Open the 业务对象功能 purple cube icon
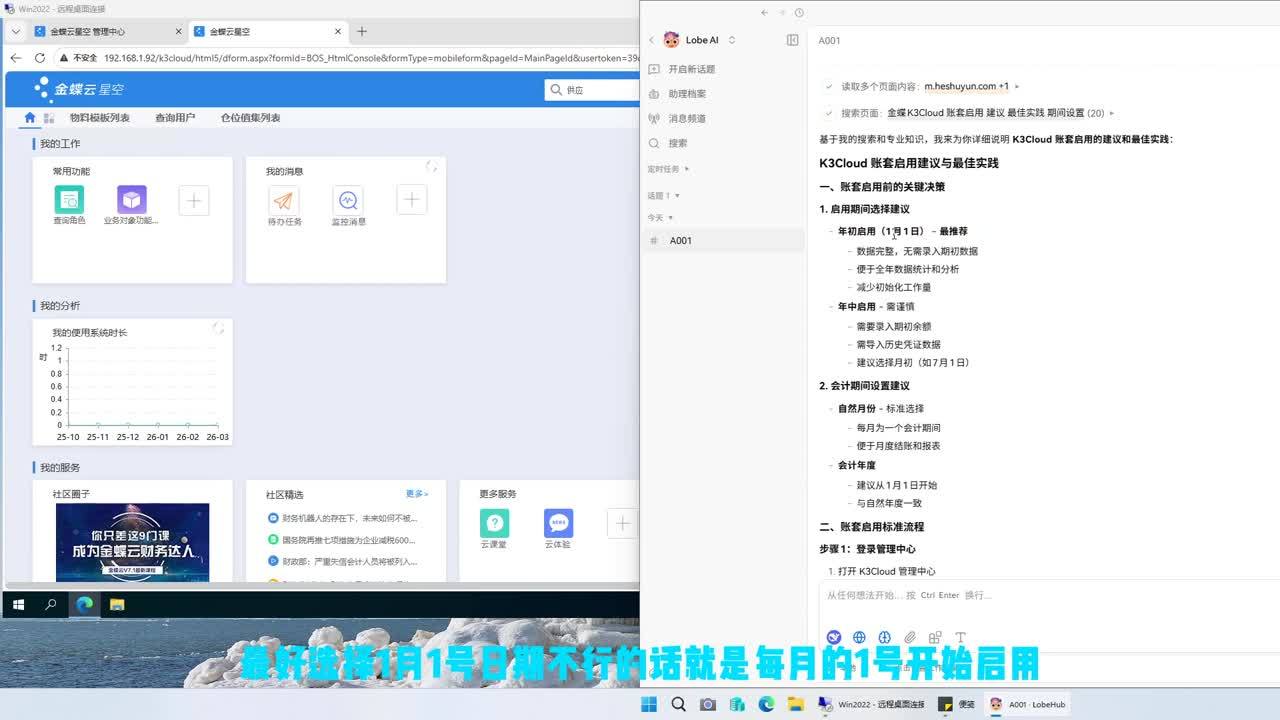Screen dimensions: 1280x720 (x=131, y=200)
